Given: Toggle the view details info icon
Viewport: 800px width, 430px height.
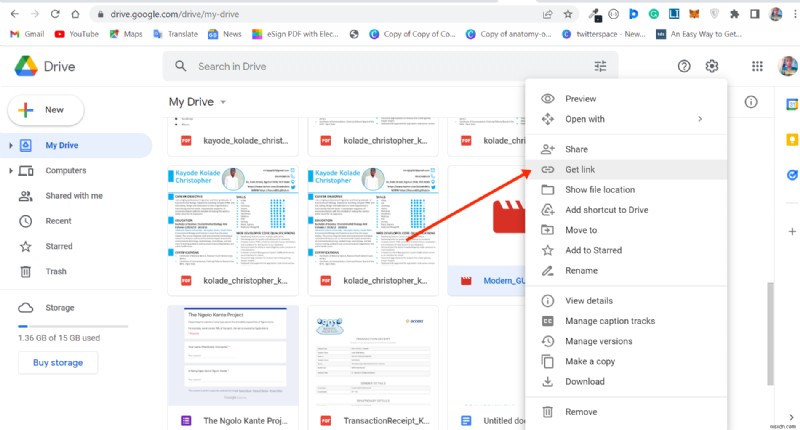Looking at the screenshot, I should [751, 102].
